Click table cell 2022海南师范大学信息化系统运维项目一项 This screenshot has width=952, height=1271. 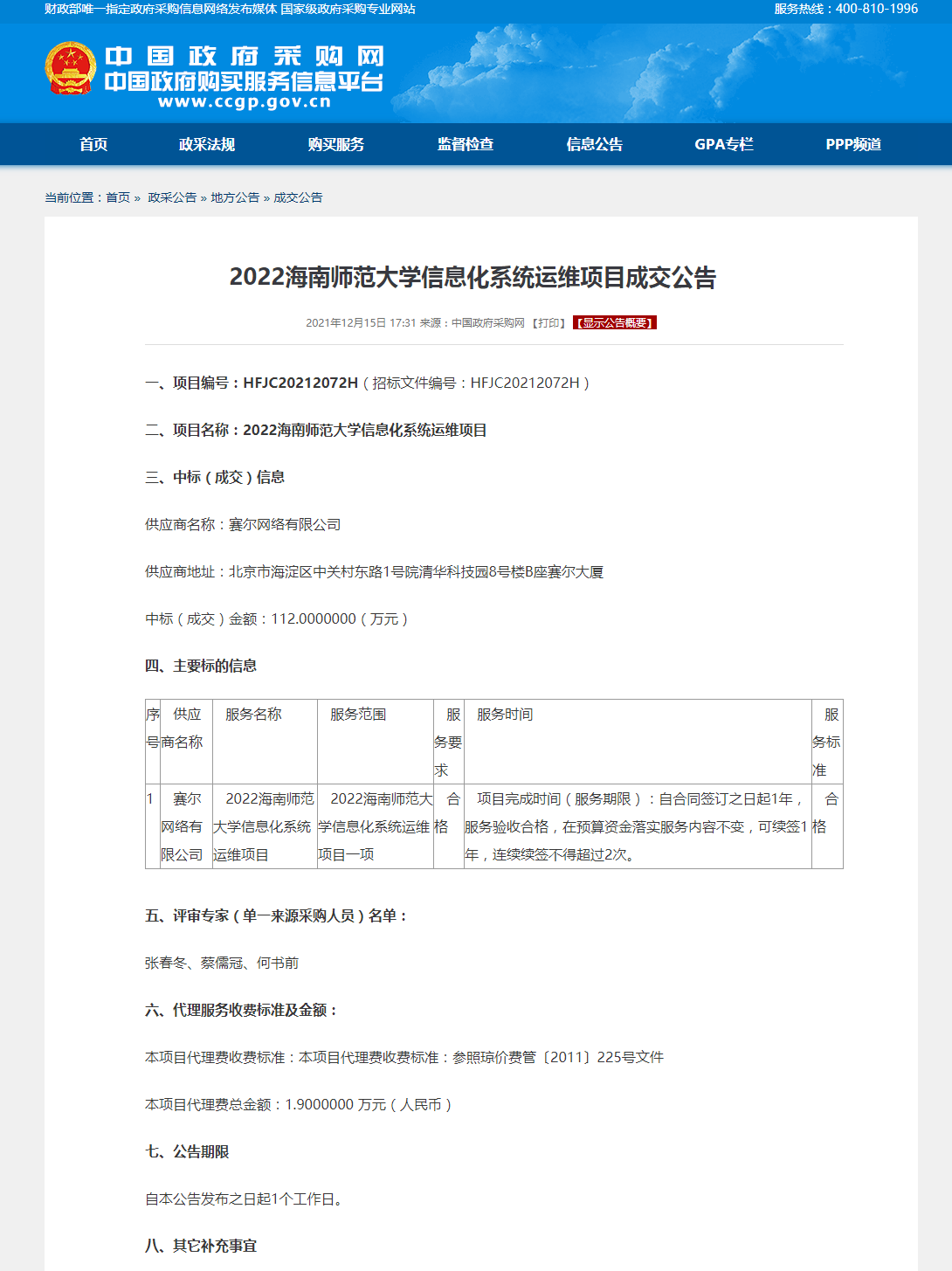[376, 826]
